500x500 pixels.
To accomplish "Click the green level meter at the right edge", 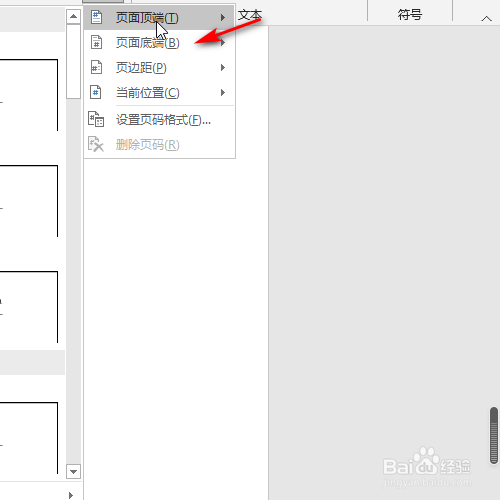I will [x=494, y=435].
